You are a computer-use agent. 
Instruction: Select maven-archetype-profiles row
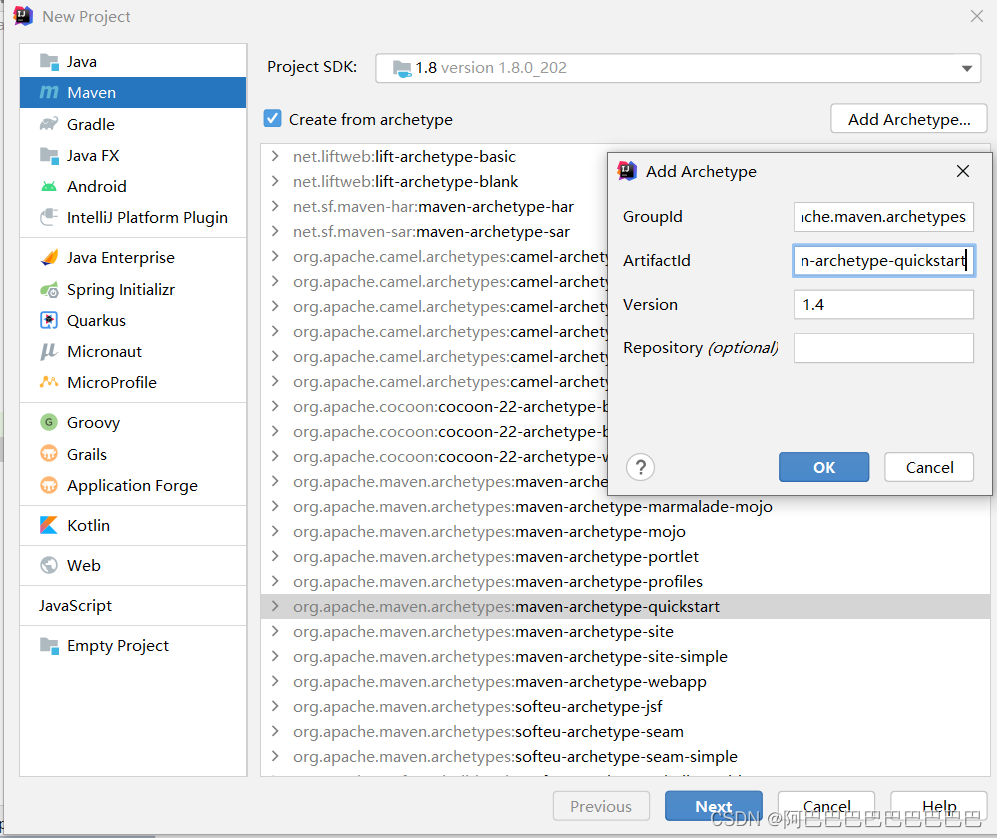pos(625,582)
